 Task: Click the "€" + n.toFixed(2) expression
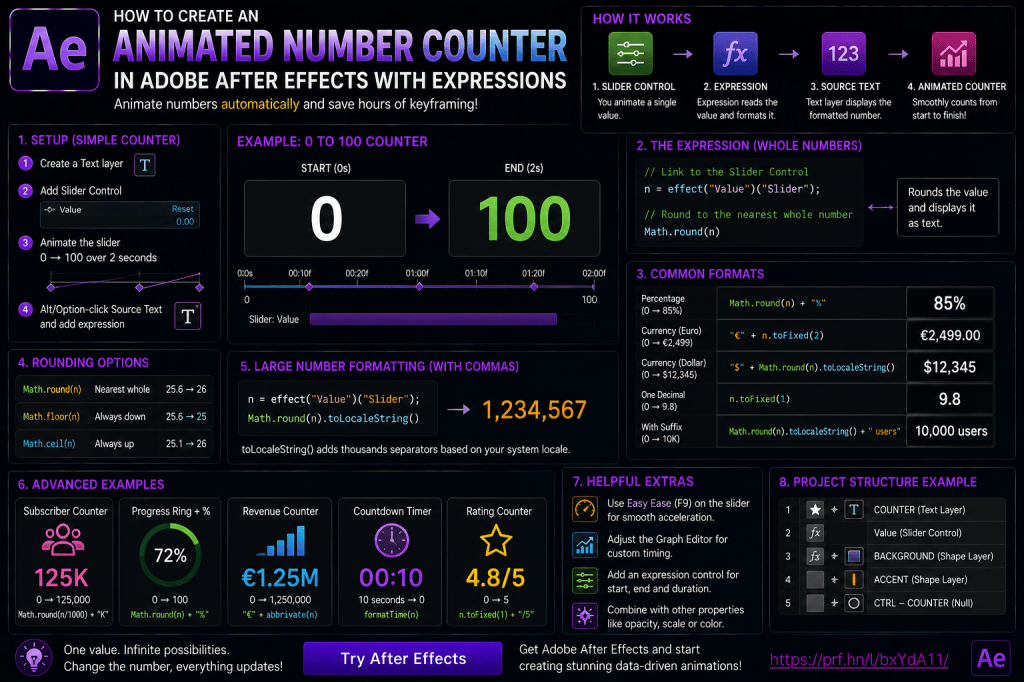776,335
